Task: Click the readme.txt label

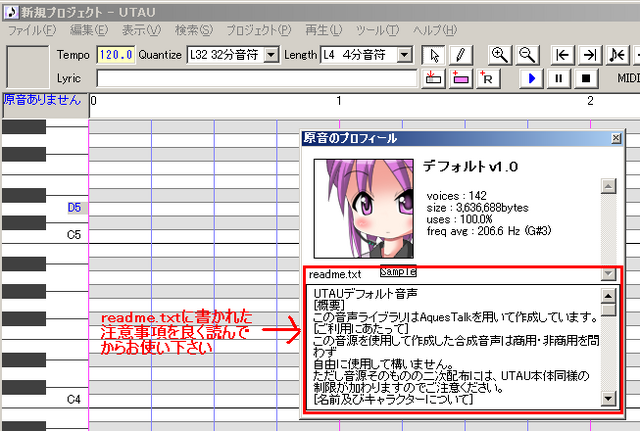Action: pyautogui.click(x=335, y=274)
